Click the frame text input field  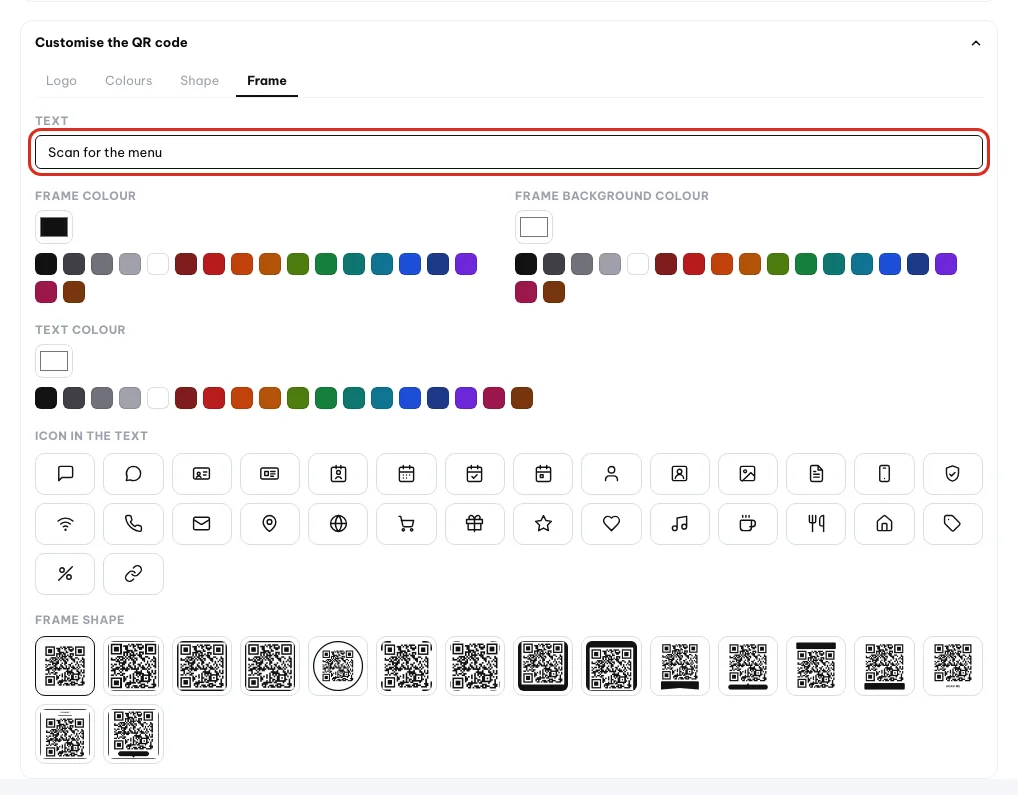(x=508, y=152)
